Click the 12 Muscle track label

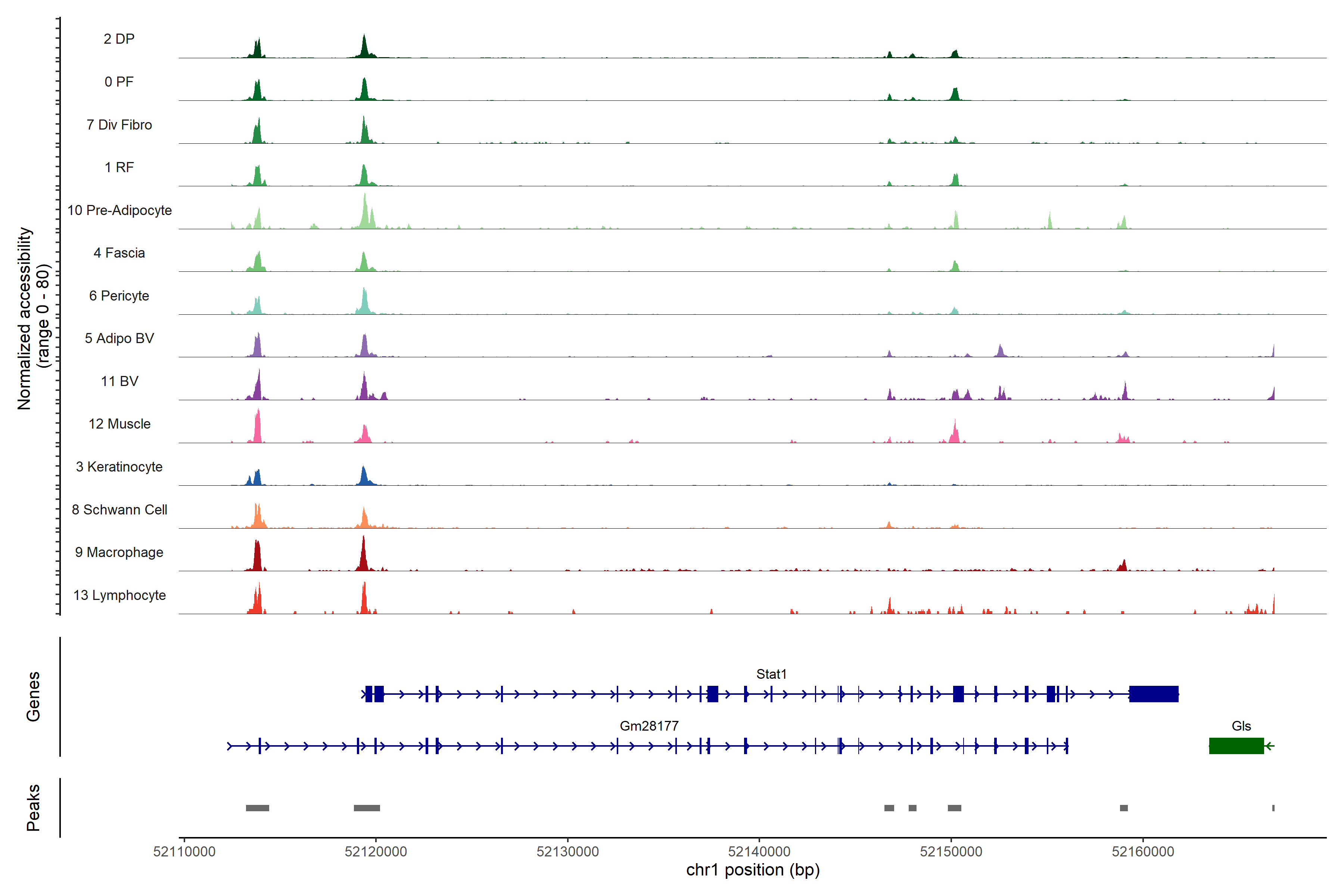click(x=119, y=424)
